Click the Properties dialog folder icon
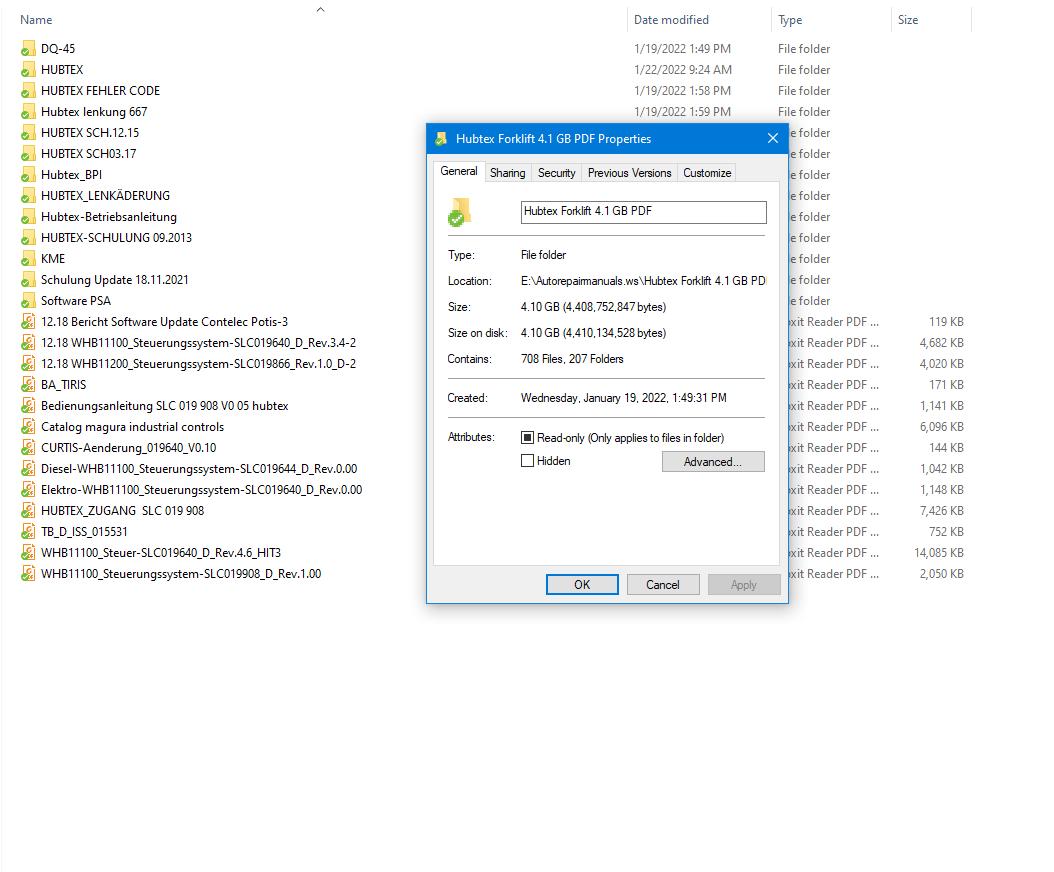This screenshot has height=872, width=1054. pos(460,212)
